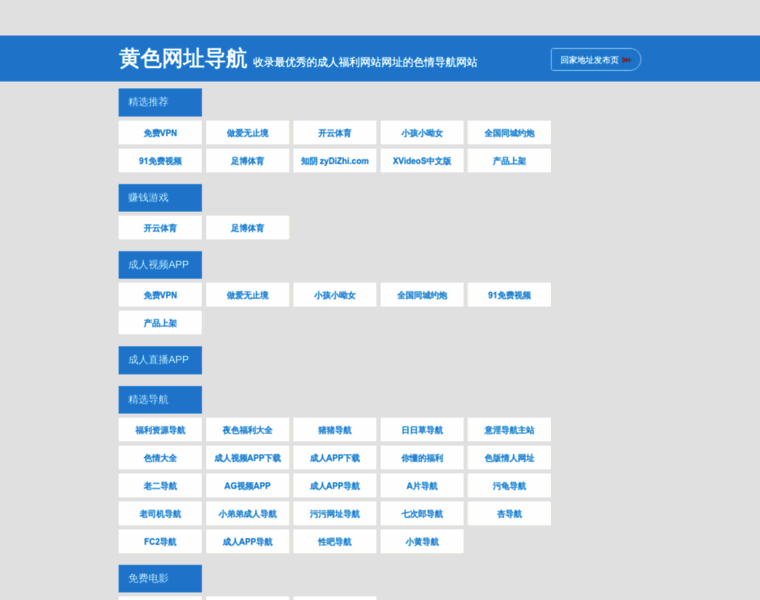Image resolution: width=760 pixels, height=600 pixels.
Task: Click the 污龟导航 link
Action: 509,486
